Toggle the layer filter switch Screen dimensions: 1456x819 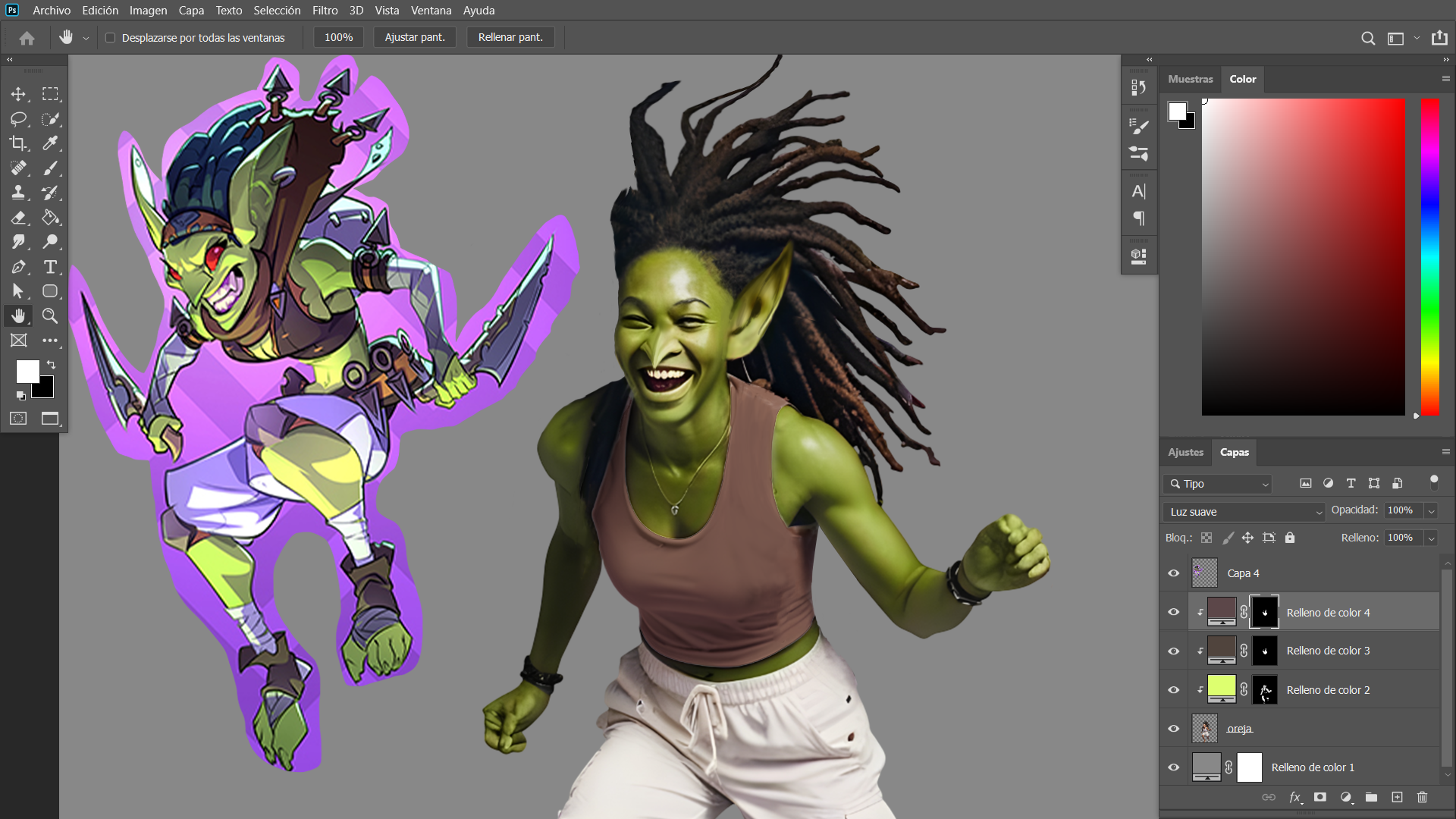click(x=1433, y=482)
